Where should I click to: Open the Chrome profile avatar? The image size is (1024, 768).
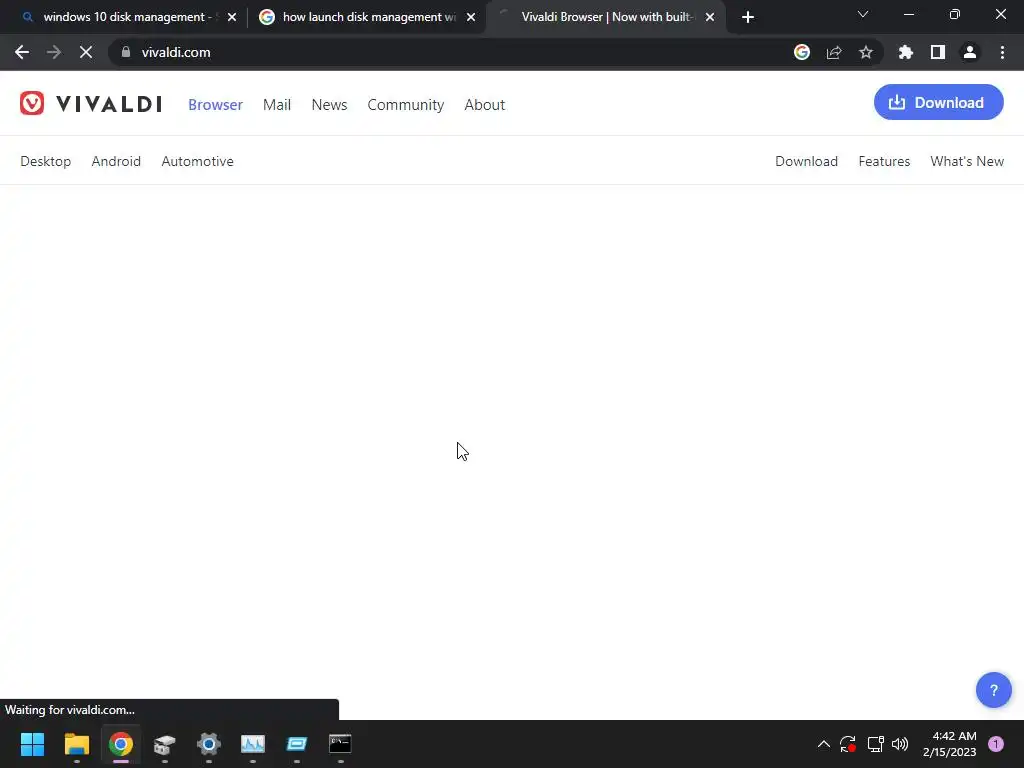(x=970, y=52)
